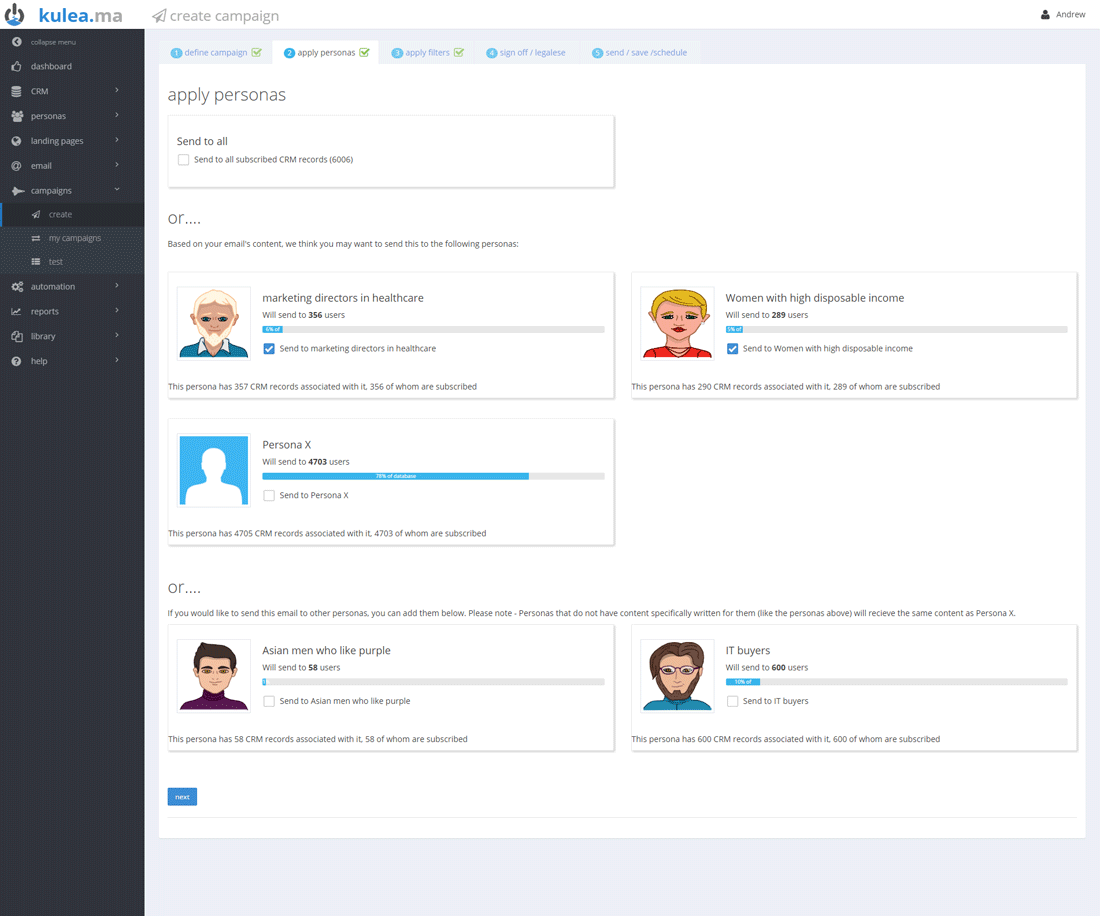Click the kulea.ma logo icon

pyautogui.click(x=16, y=15)
